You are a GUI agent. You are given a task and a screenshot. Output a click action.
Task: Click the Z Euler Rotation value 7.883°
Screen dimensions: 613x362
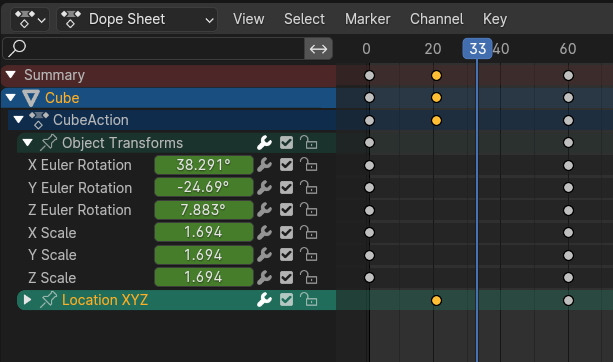point(204,210)
